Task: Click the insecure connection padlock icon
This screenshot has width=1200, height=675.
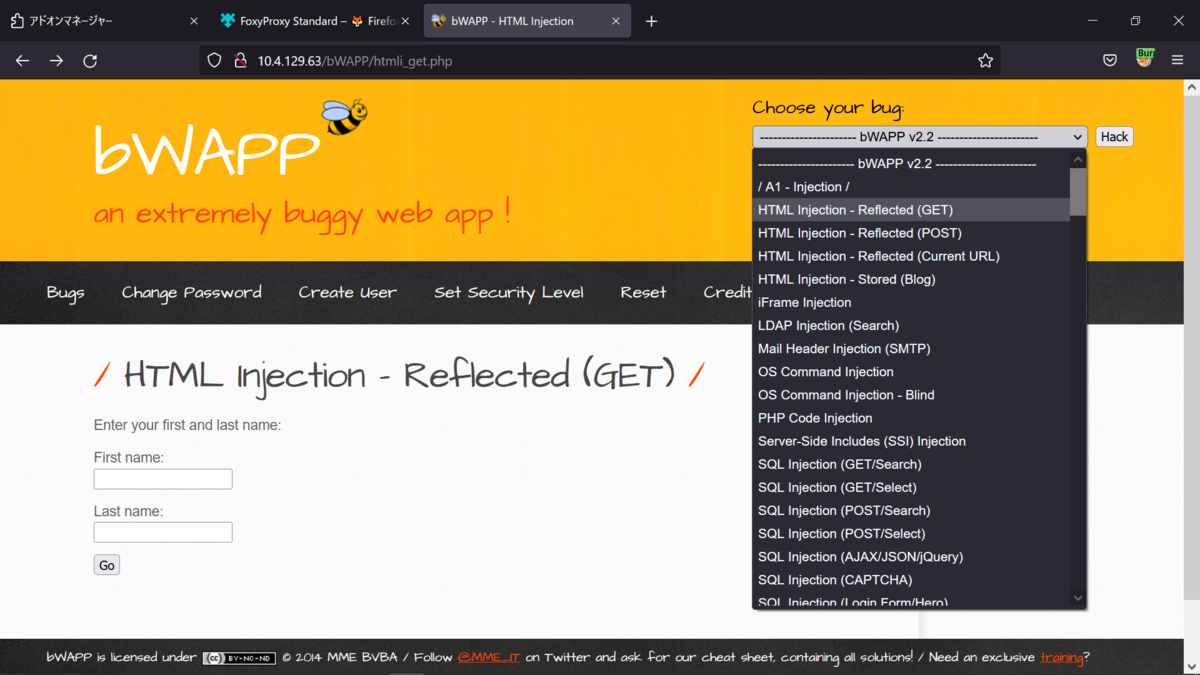Action: click(x=240, y=61)
